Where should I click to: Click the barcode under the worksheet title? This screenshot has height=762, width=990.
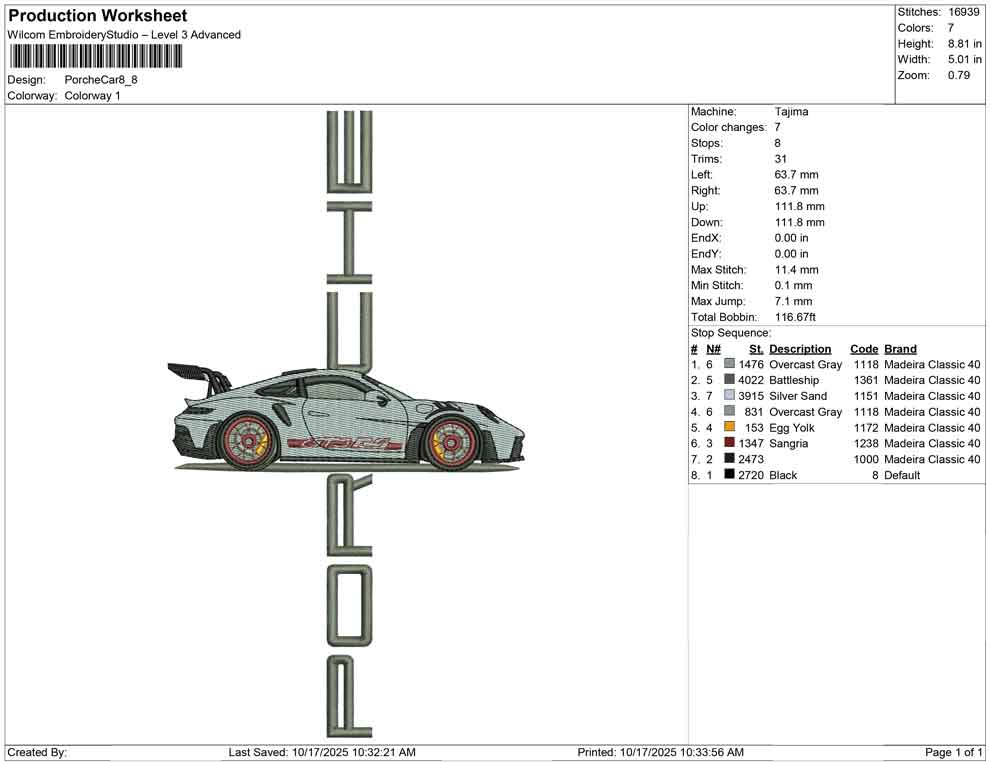[96, 57]
